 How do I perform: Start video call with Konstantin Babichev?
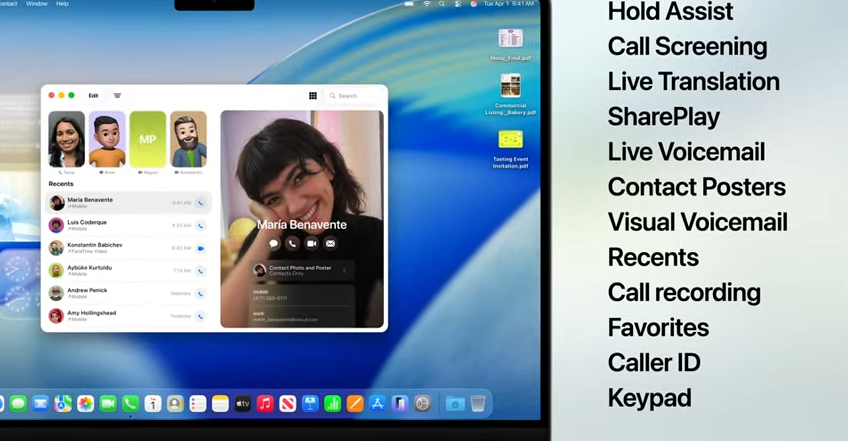click(x=200, y=248)
